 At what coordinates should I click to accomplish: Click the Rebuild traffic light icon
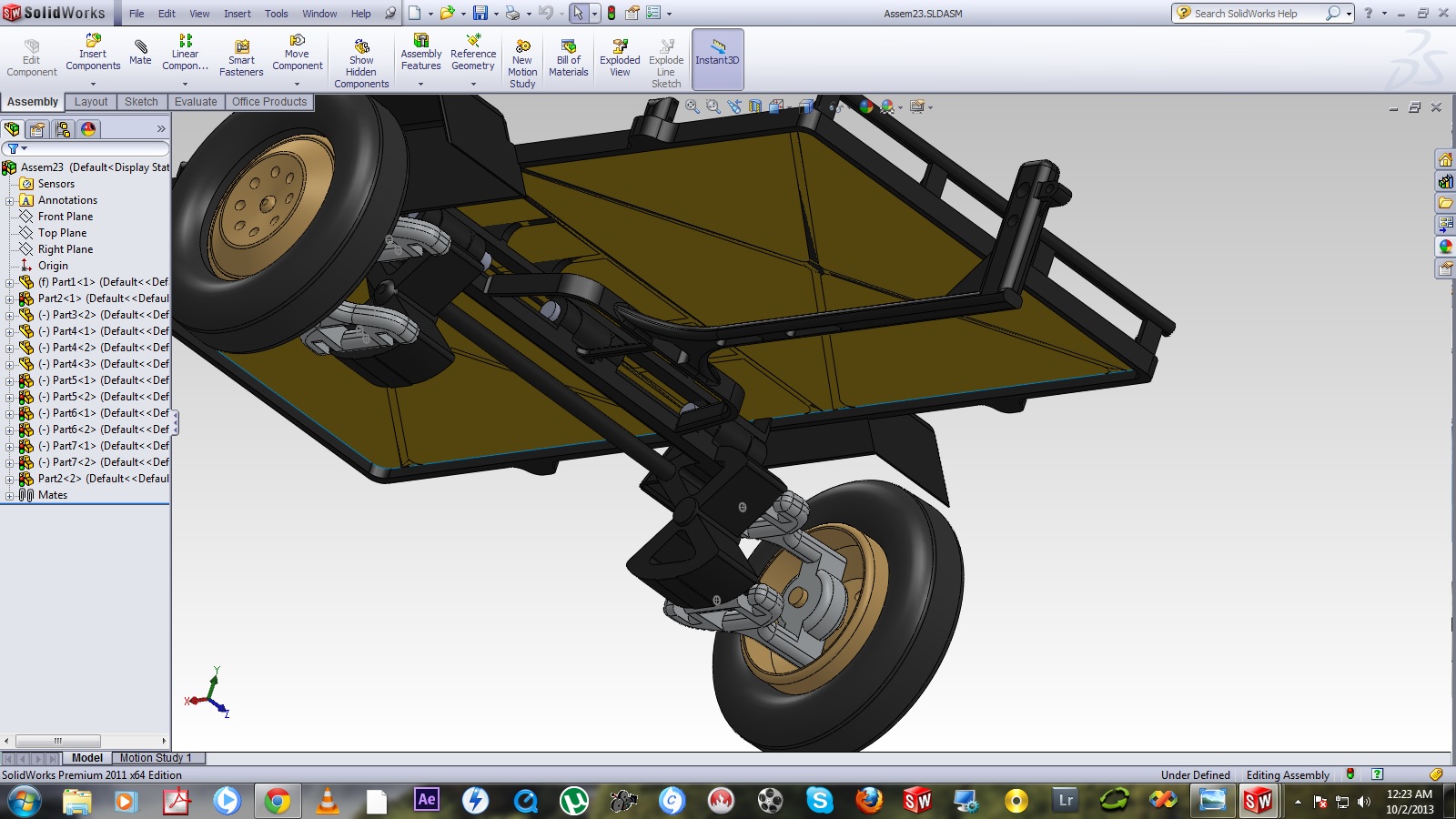point(612,13)
